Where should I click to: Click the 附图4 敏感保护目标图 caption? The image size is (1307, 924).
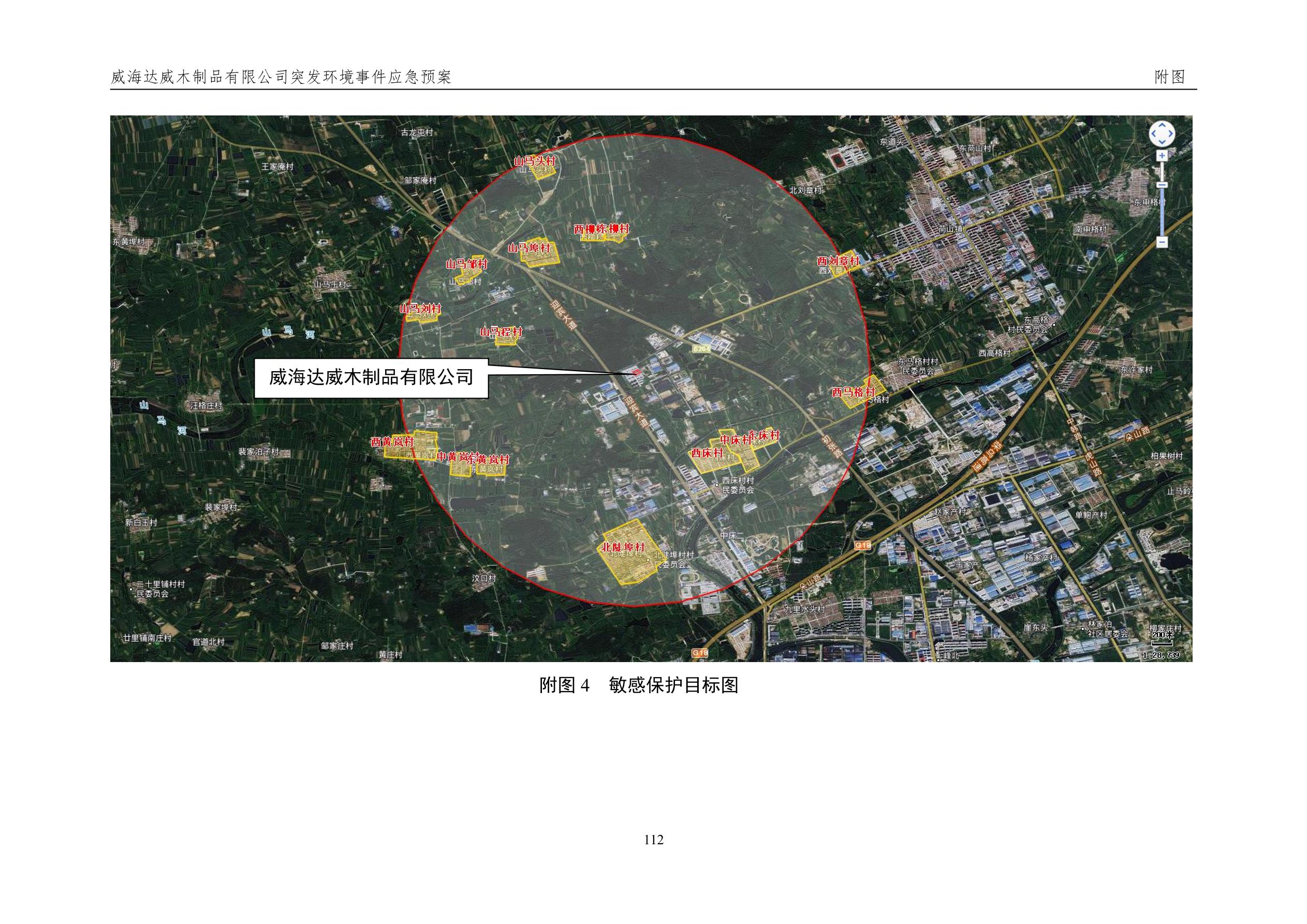click(x=638, y=685)
